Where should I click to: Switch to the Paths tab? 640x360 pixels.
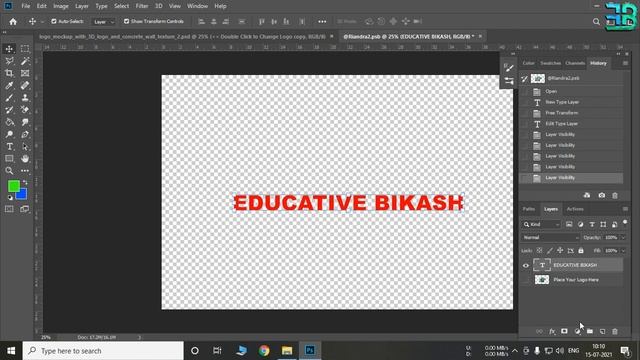[529, 209]
